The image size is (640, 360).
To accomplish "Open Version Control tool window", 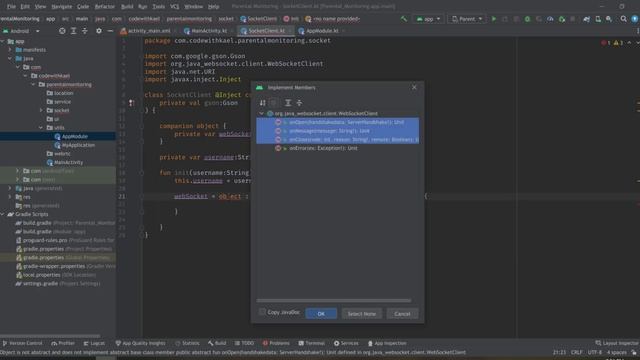I will 22,343.
